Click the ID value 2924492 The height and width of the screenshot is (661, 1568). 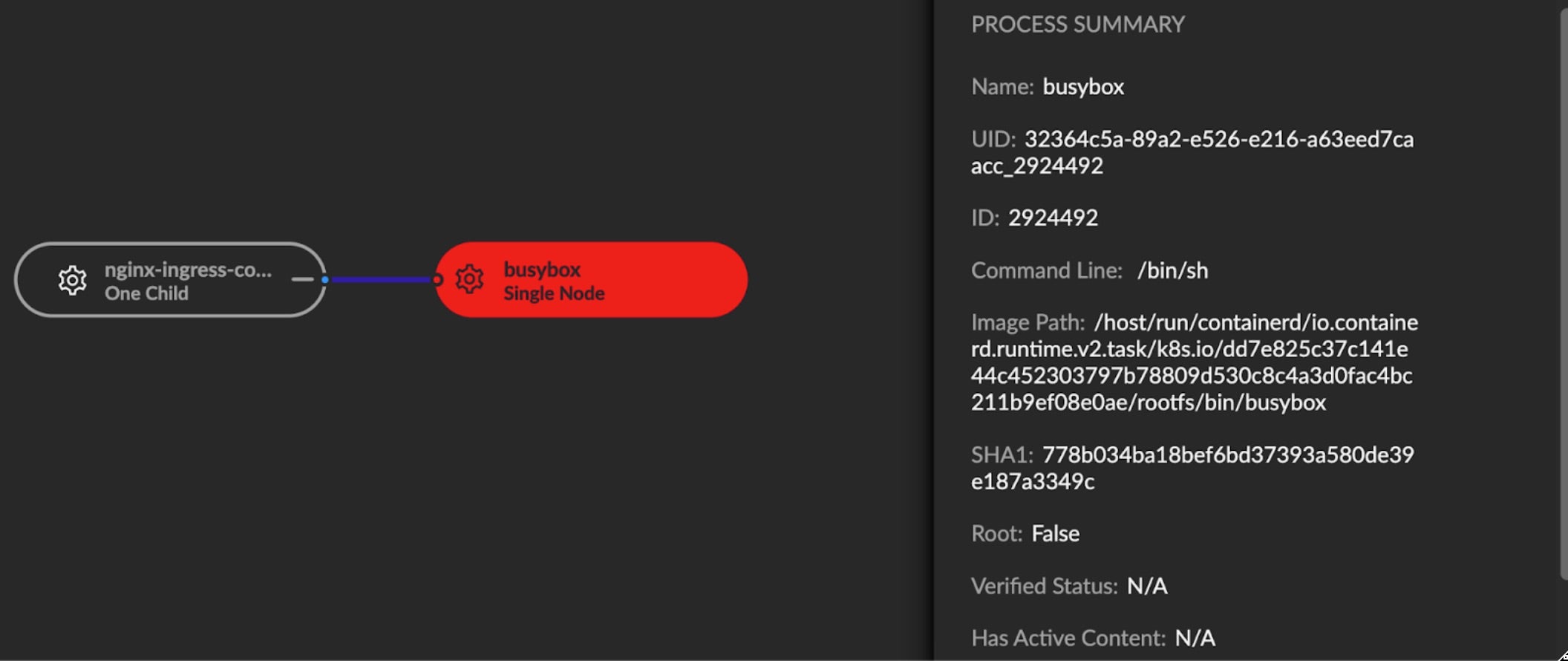[1053, 218]
